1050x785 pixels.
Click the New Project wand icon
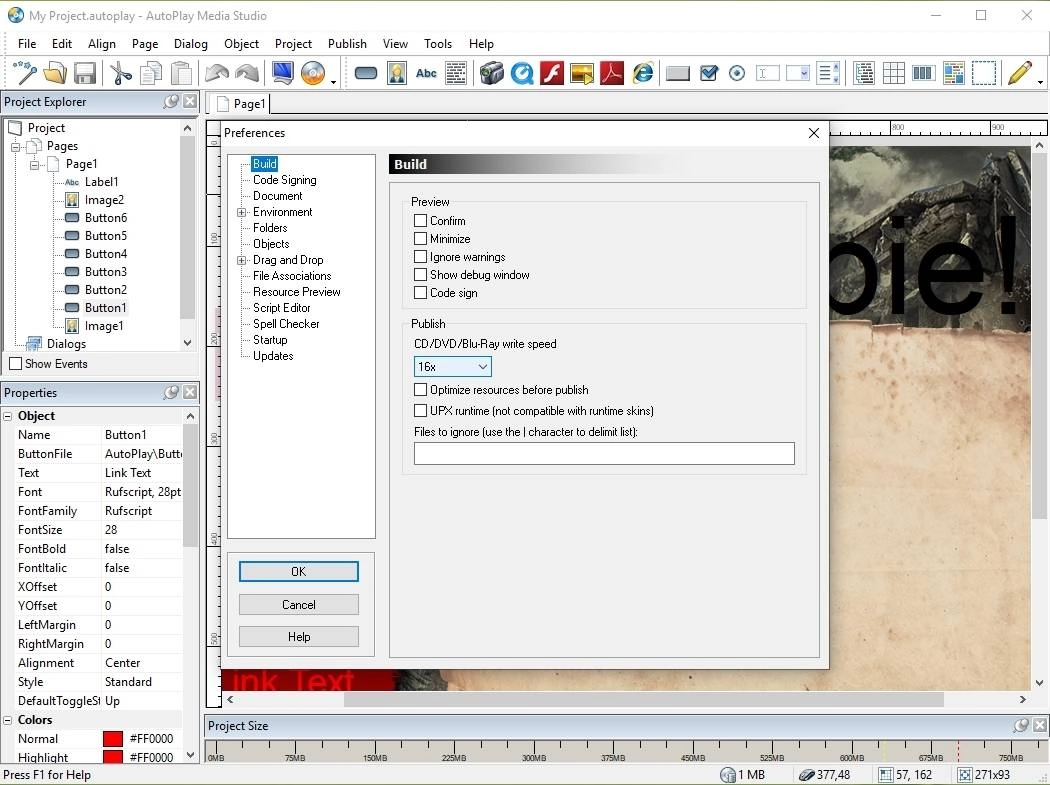24,73
